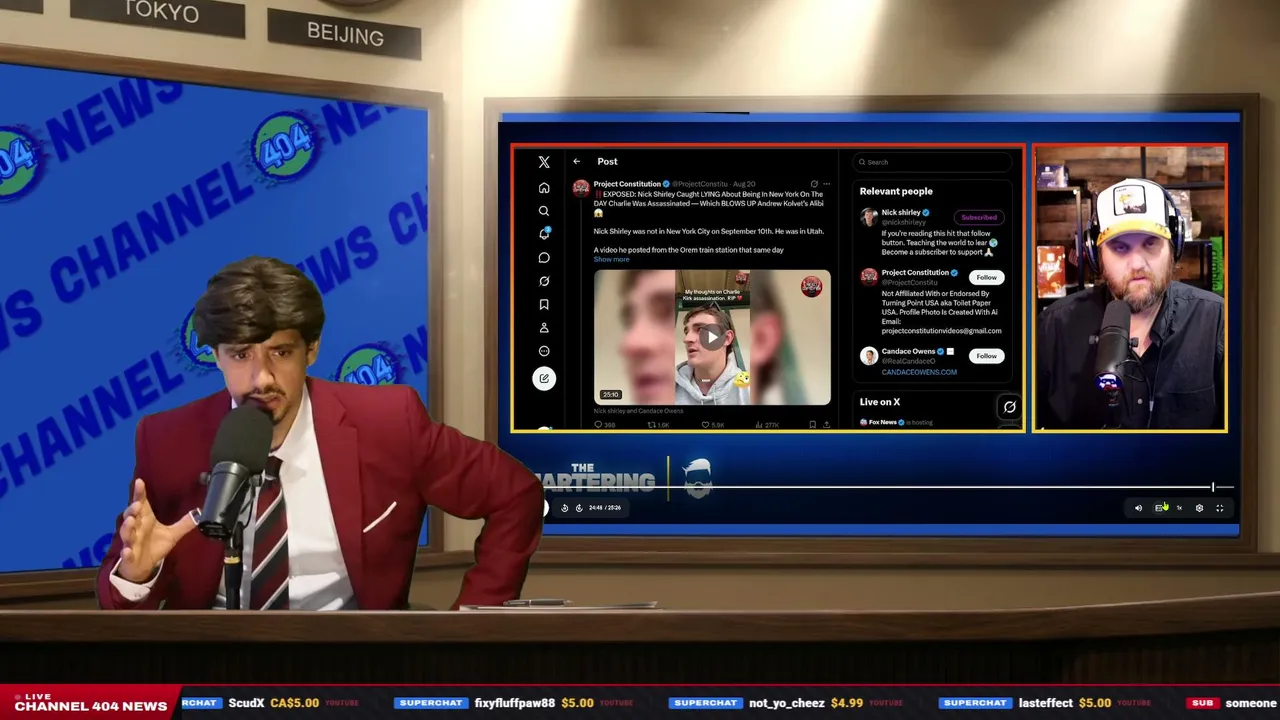The height and width of the screenshot is (720, 1280).
Task: Open the CANDACEOWENS.COM link
Action: pyautogui.click(x=919, y=372)
